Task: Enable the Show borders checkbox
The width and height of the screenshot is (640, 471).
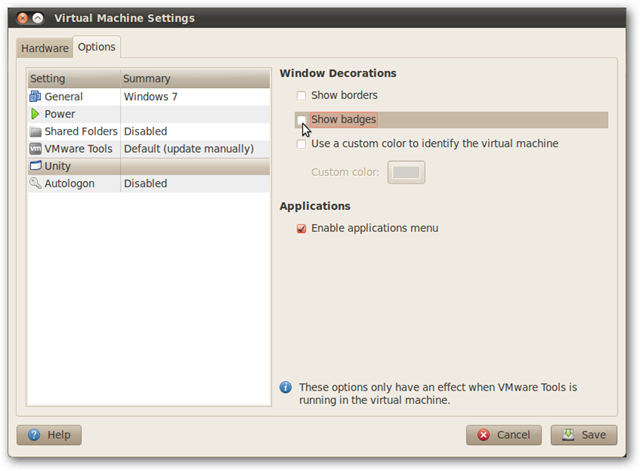Action: pos(301,96)
